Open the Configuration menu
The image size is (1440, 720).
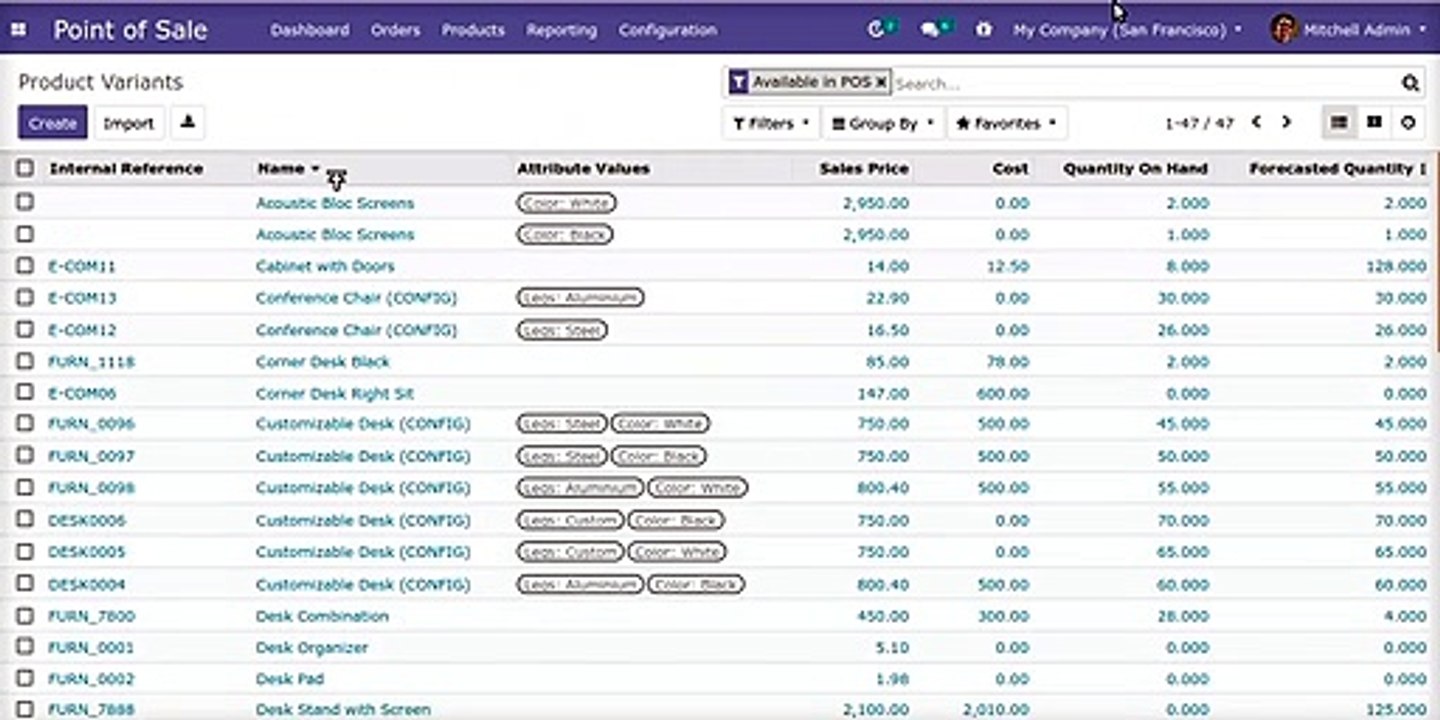[668, 30]
